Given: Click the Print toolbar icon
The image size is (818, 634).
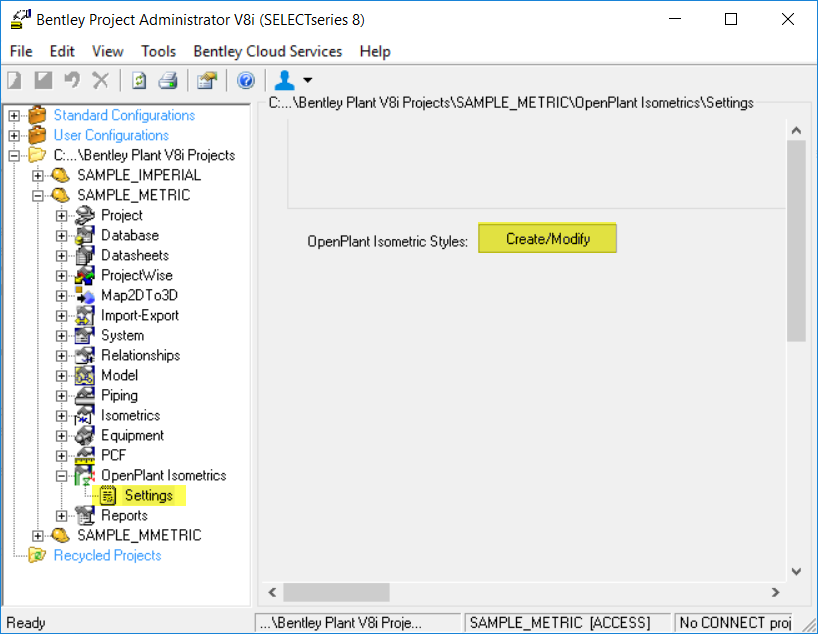Looking at the screenshot, I should pyautogui.click(x=168, y=80).
